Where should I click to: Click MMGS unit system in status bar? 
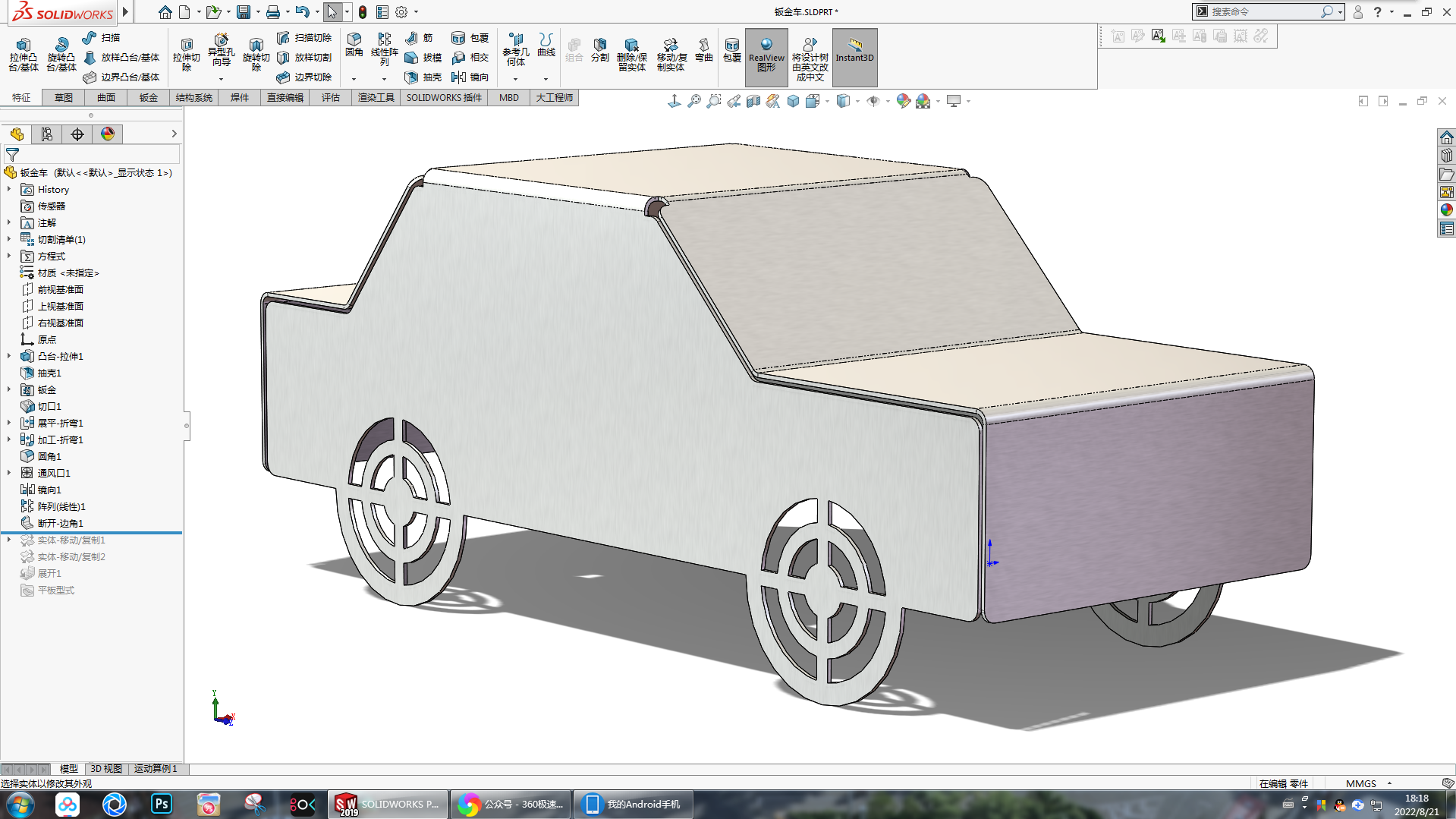pos(1360,783)
